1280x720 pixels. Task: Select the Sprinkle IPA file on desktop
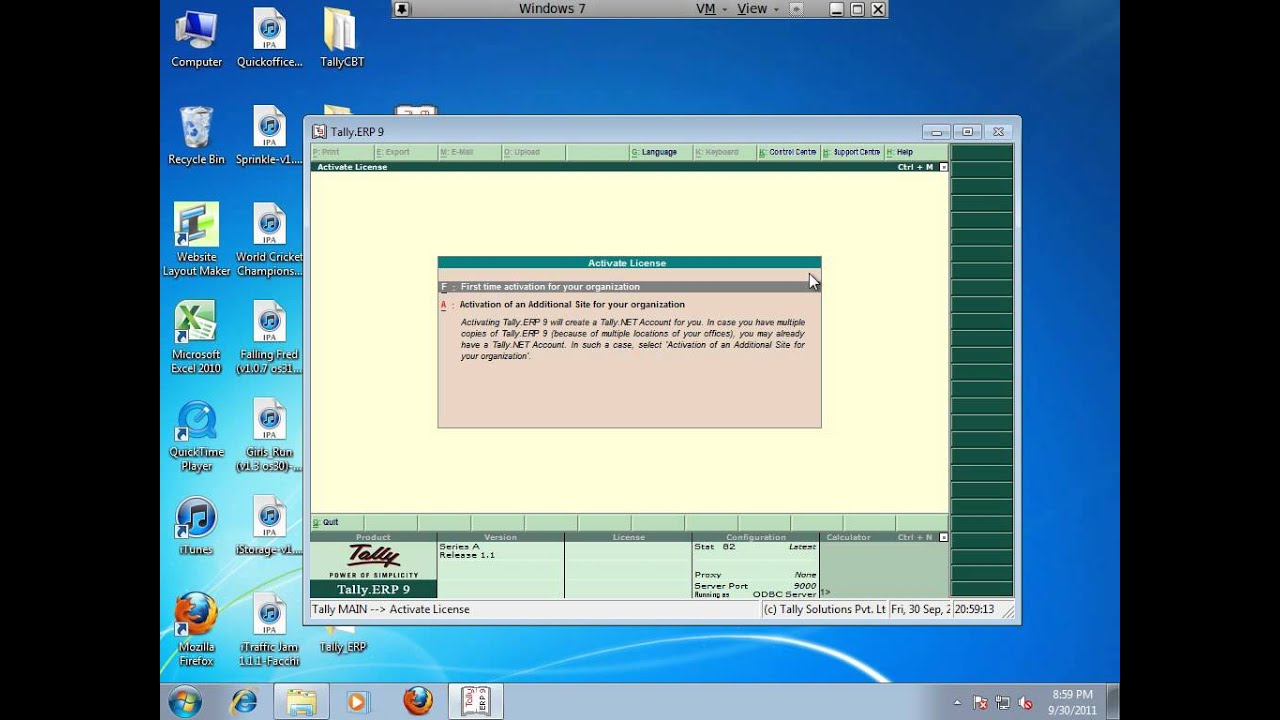(269, 136)
